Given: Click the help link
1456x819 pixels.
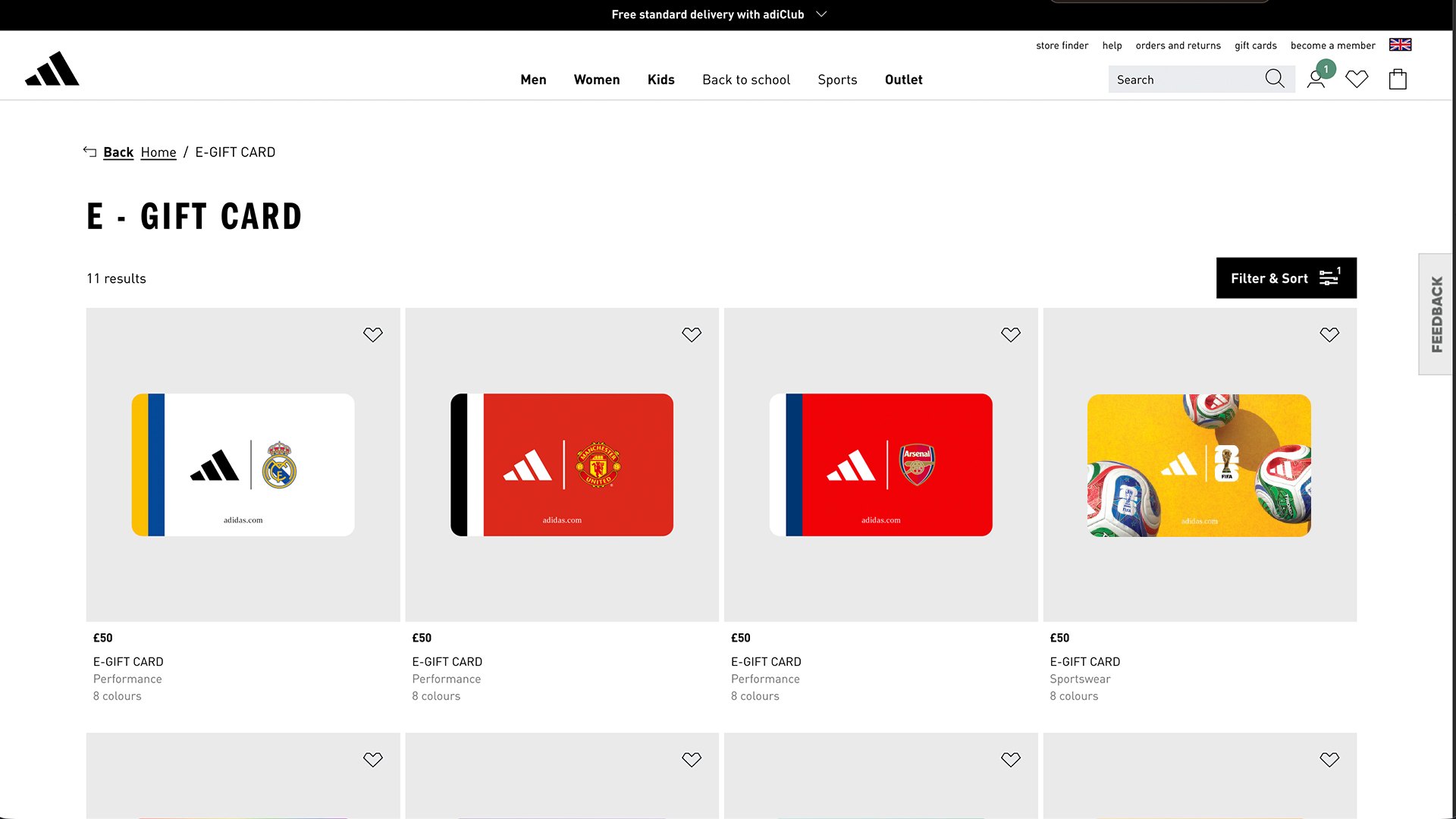Looking at the screenshot, I should (x=1112, y=45).
